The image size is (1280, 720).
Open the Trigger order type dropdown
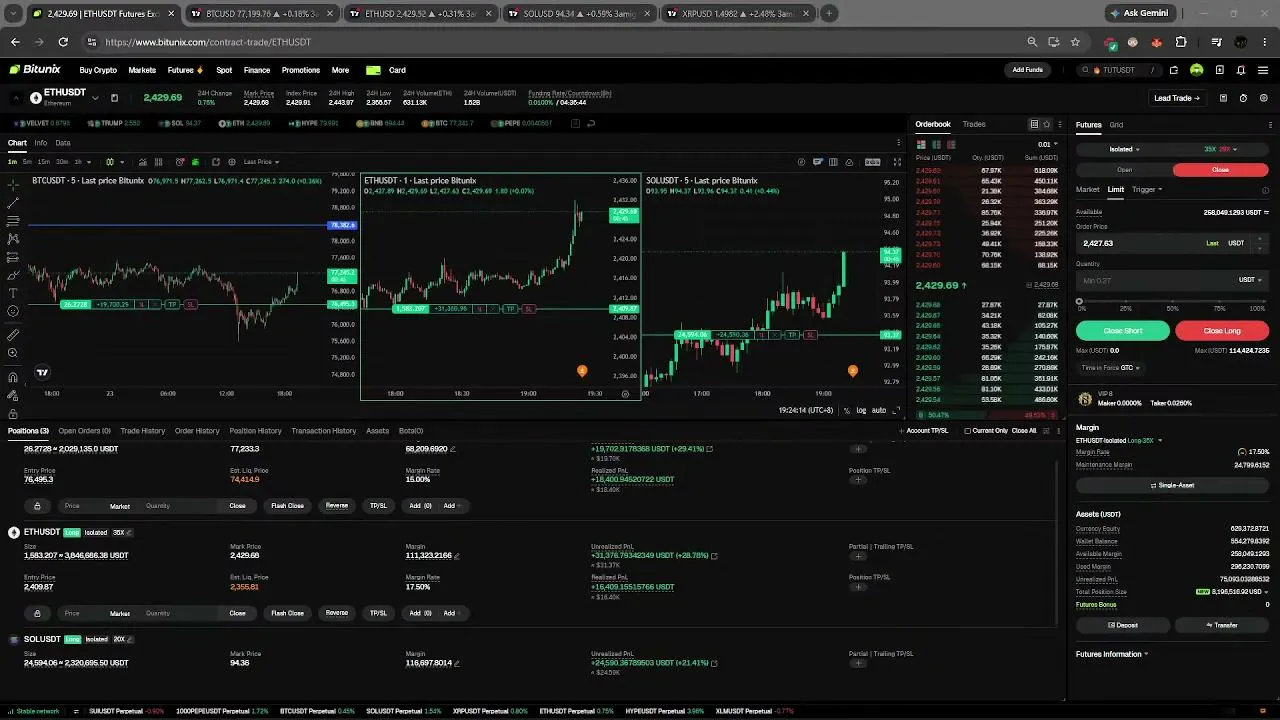tap(1147, 189)
